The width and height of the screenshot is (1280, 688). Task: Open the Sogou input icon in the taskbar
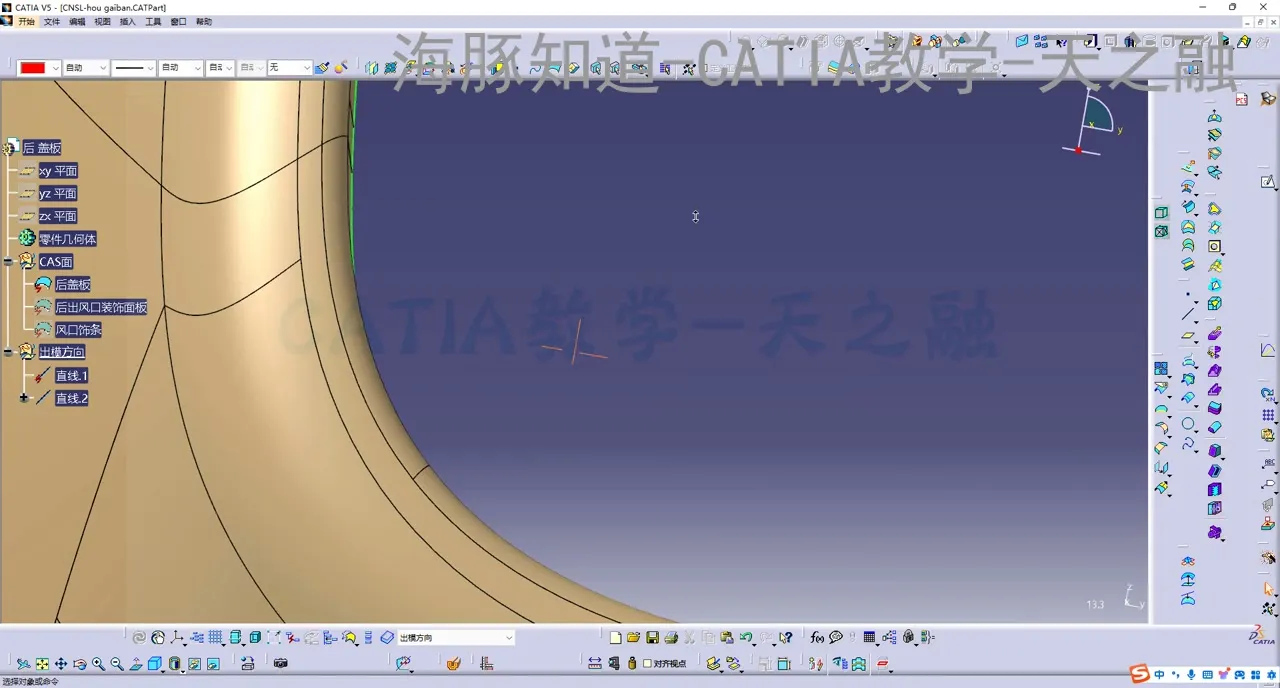click(1139, 675)
